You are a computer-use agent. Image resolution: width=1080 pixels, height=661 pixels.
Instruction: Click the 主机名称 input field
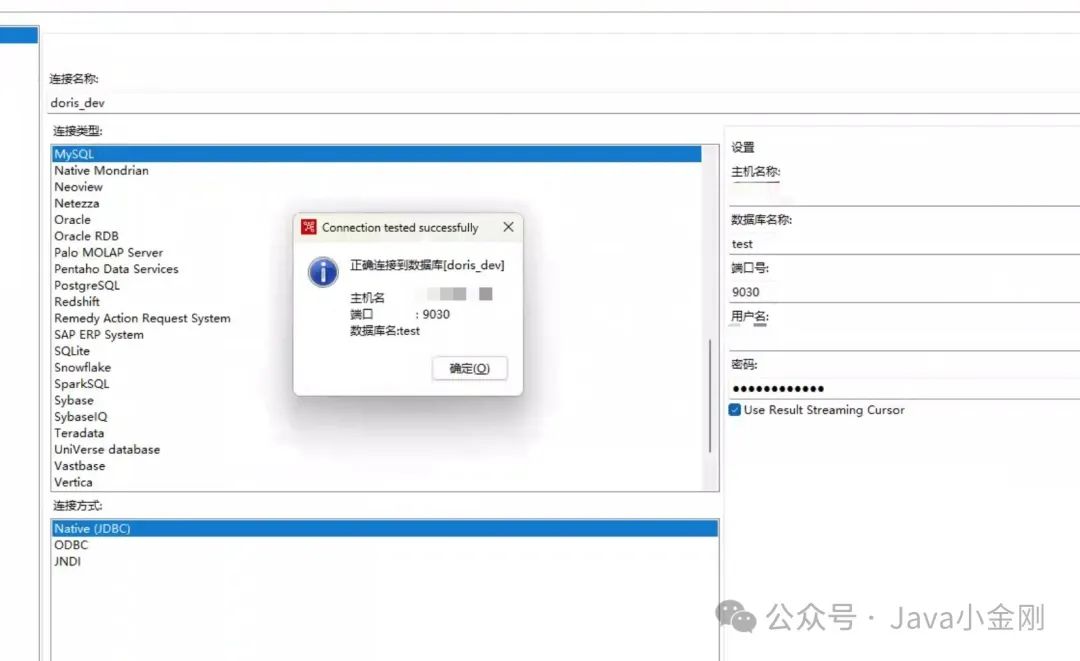point(904,195)
